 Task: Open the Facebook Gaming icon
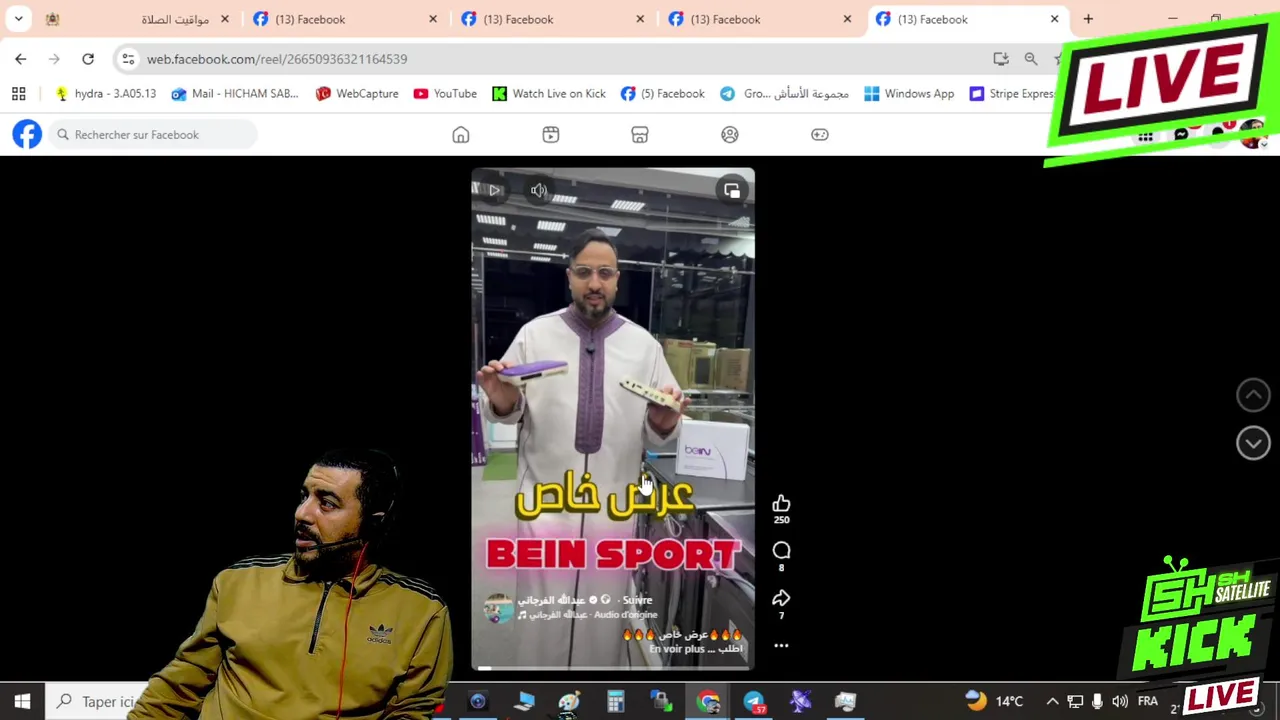(x=820, y=135)
